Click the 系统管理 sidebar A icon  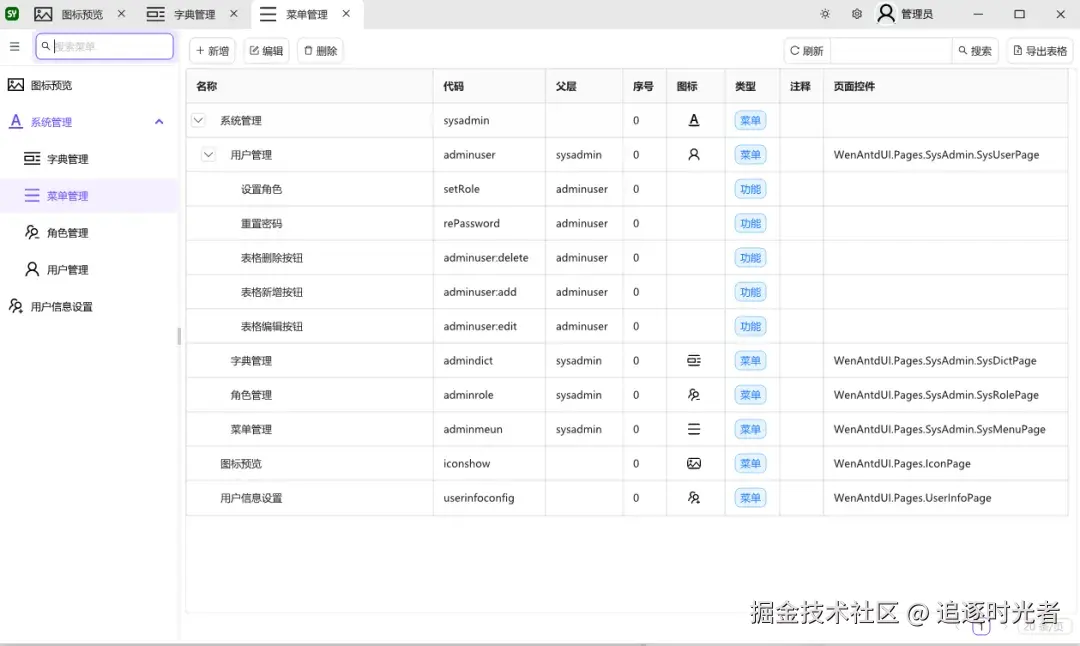click(16, 122)
